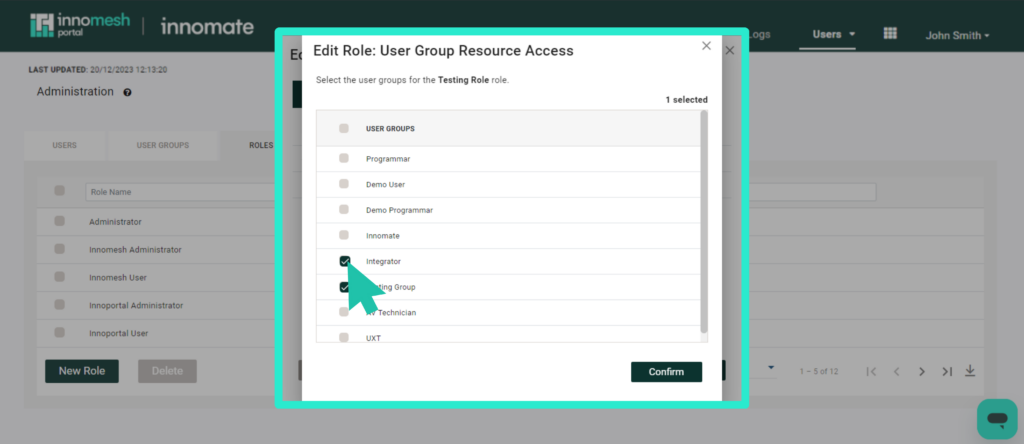Open the John Smith account dropdown
Screen dimensions: 1024x444
point(957,36)
